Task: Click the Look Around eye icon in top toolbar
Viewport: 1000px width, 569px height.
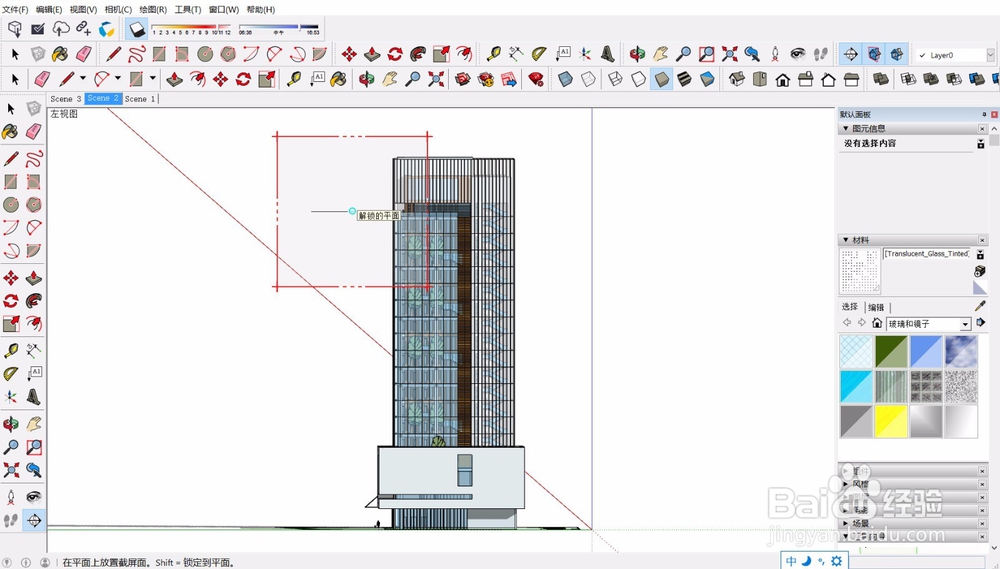Action: click(x=798, y=54)
